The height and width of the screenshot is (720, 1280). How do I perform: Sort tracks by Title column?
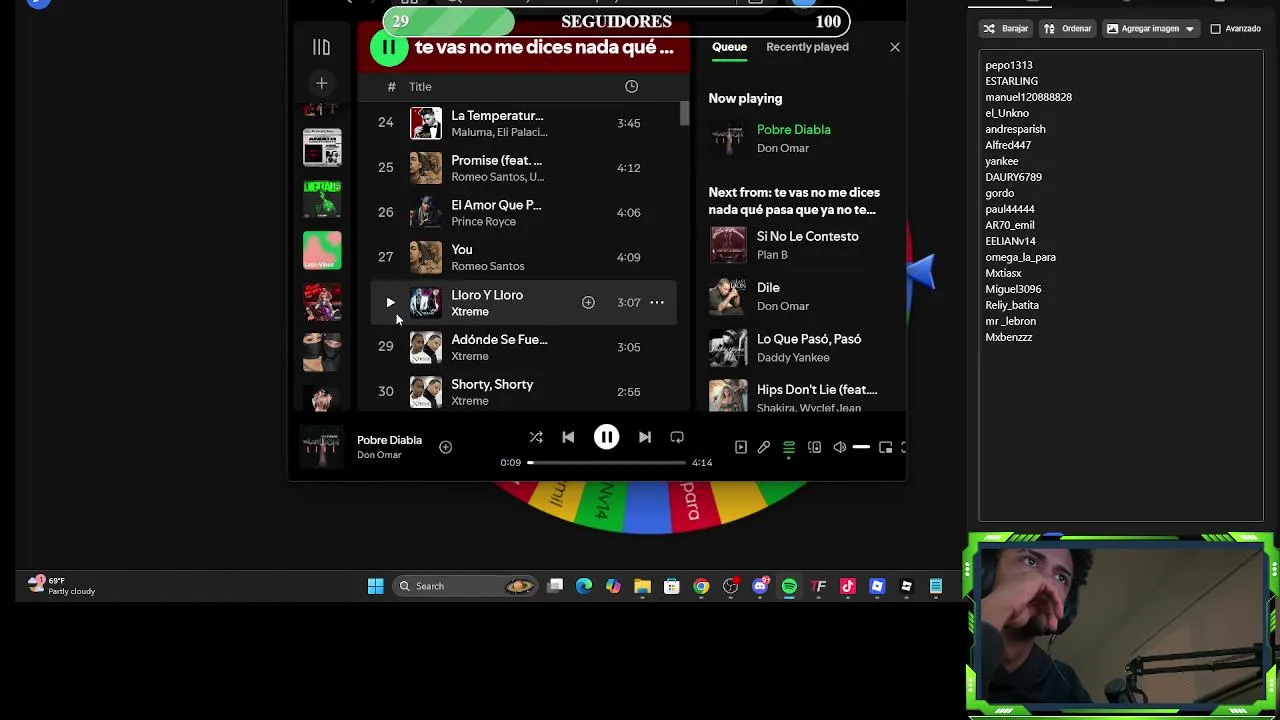click(x=420, y=87)
